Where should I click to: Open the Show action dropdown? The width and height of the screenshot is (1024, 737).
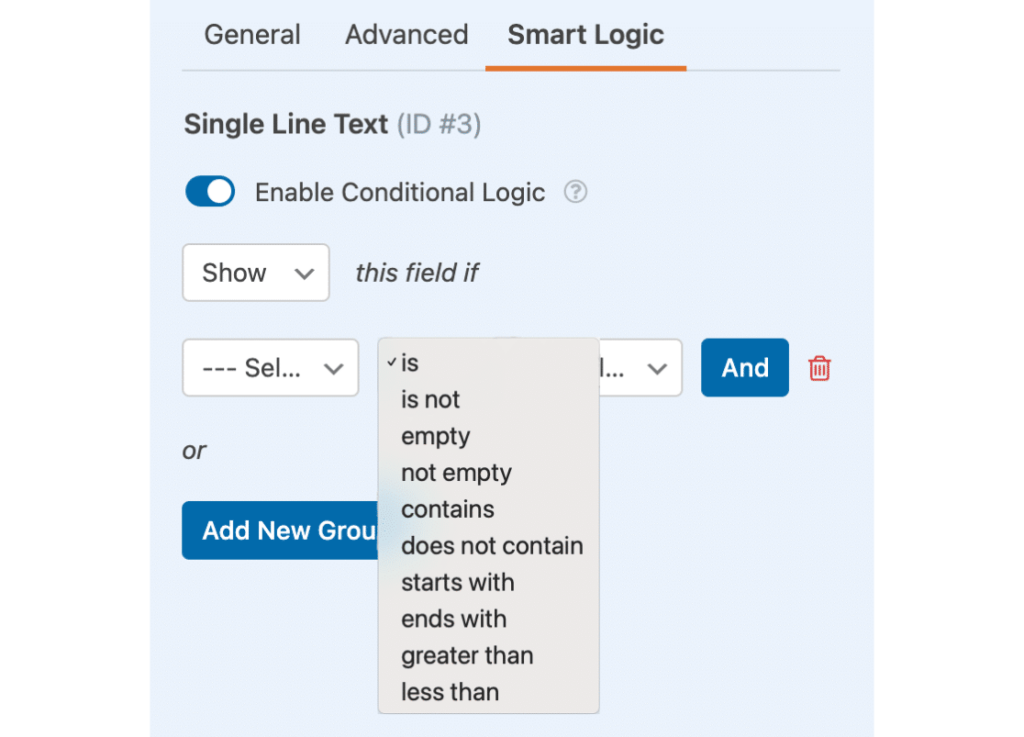[255, 272]
